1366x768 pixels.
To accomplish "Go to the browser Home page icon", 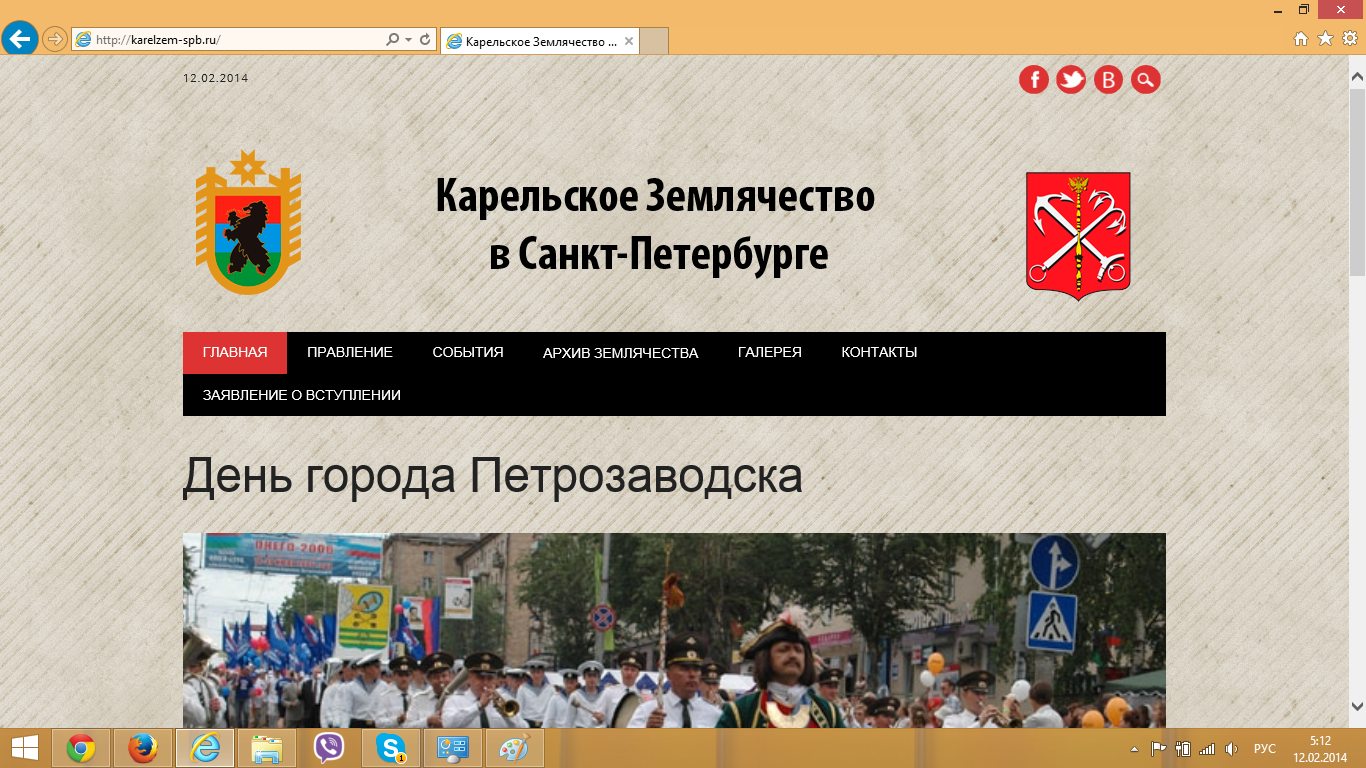I will coord(1301,39).
